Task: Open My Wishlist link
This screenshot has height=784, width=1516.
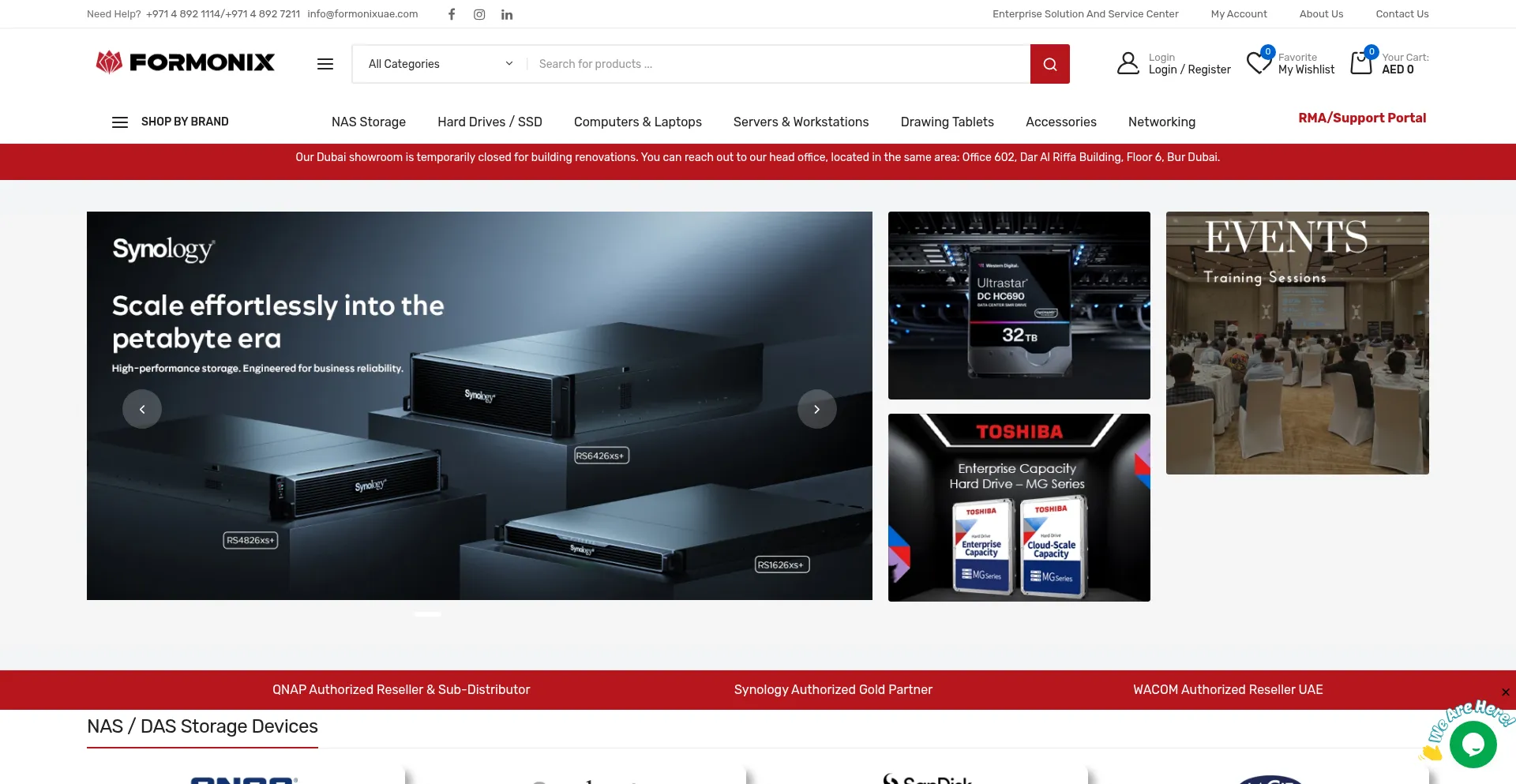Action: click(1306, 69)
